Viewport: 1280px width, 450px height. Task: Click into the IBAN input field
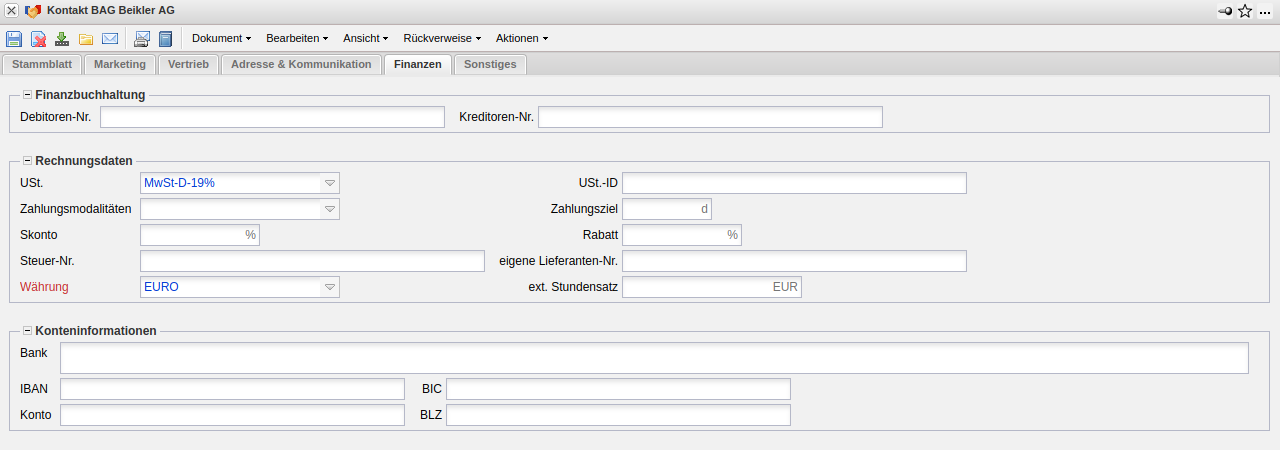232,389
